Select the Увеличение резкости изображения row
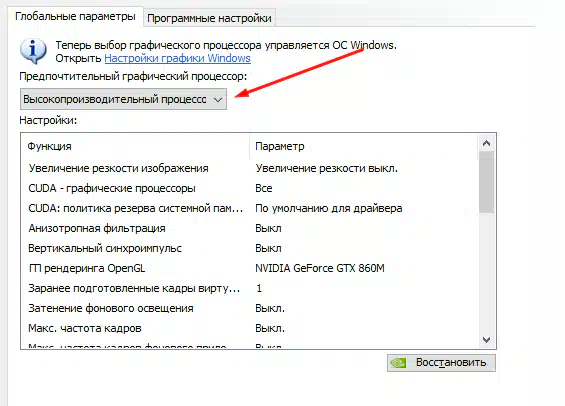565x406 pixels. (249, 168)
